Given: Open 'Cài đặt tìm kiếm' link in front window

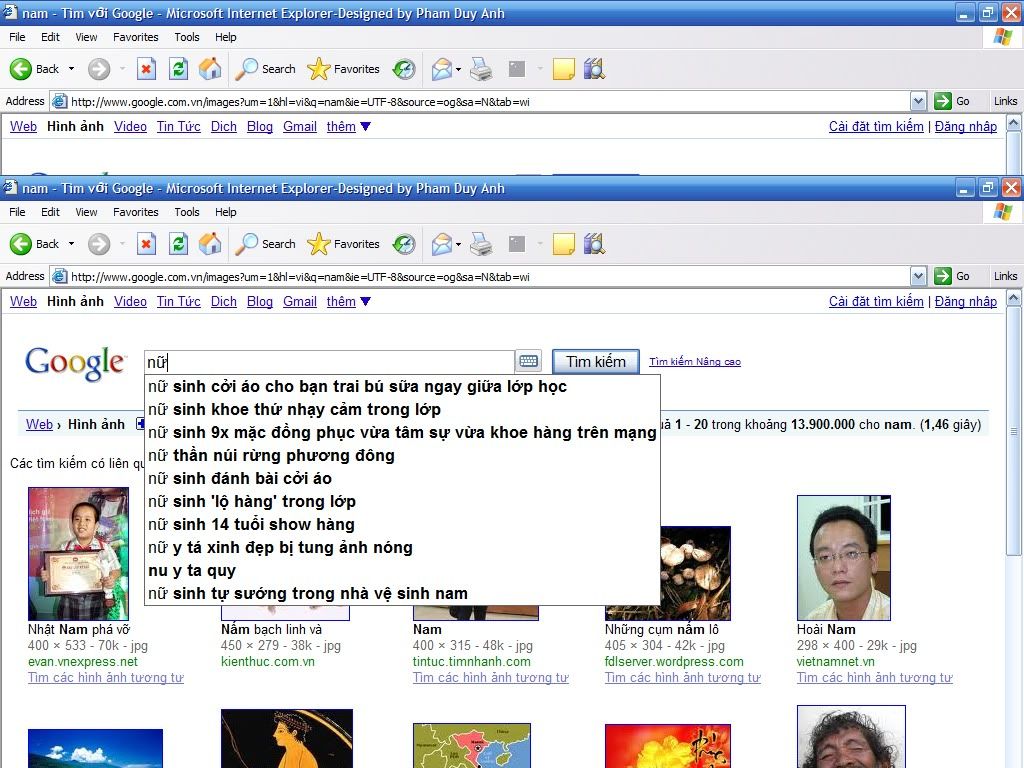Looking at the screenshot, I should [x=876, y=301].
